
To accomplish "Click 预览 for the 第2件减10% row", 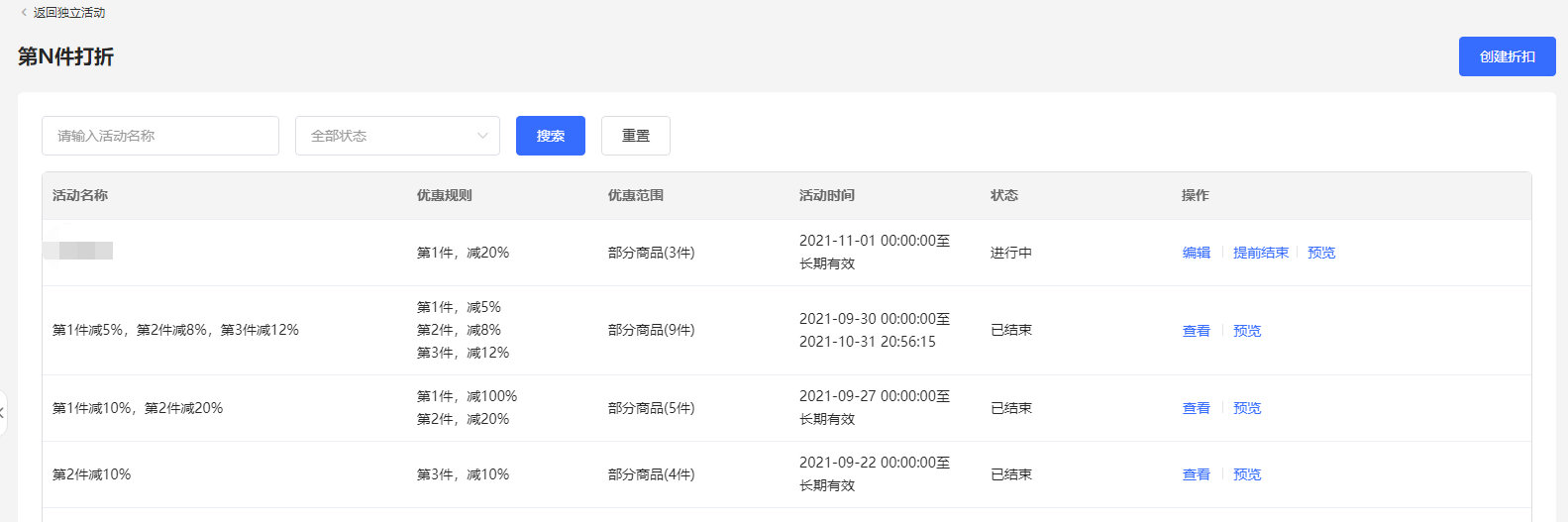I will pos(1247,474).
